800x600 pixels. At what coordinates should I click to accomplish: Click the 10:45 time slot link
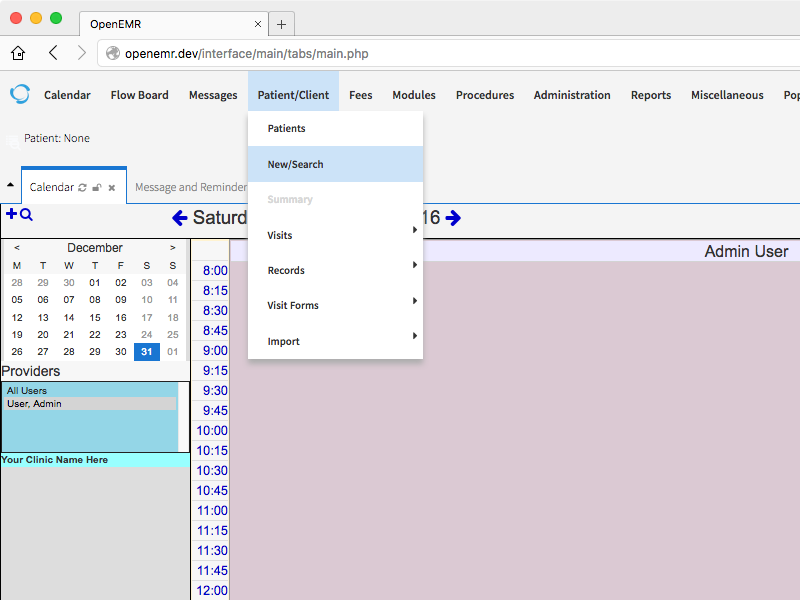[x=212, y=490]
